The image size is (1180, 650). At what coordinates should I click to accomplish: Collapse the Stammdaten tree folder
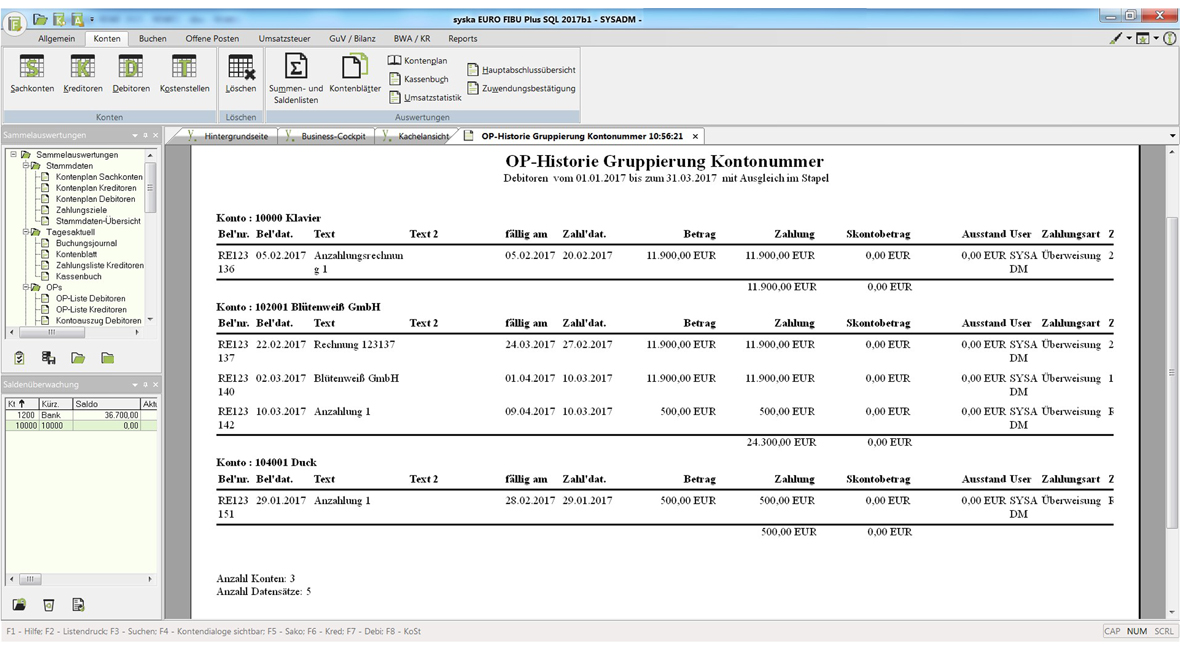(25, 166)
